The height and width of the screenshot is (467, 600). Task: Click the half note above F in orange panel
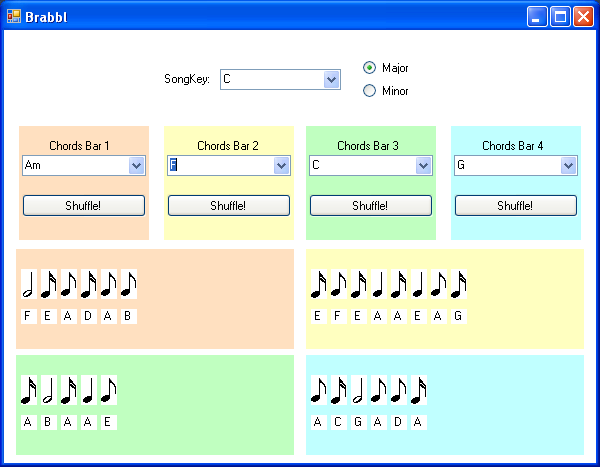(x=29, y=284)
